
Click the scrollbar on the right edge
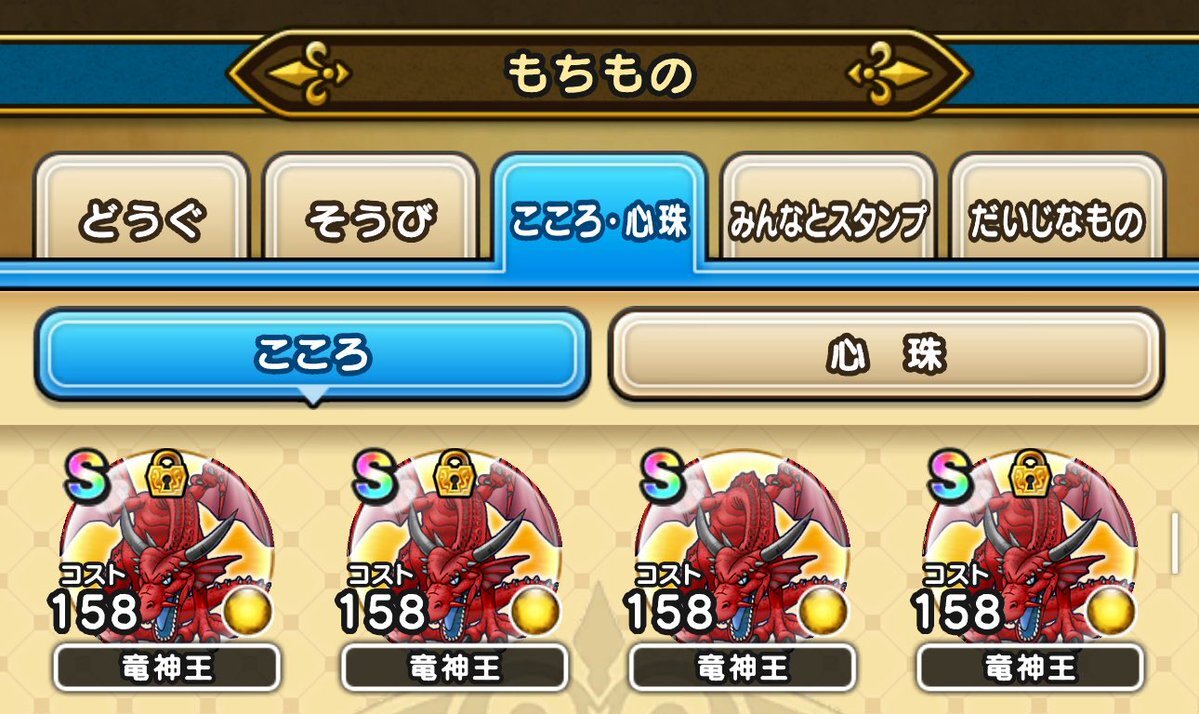(1175, 544)
